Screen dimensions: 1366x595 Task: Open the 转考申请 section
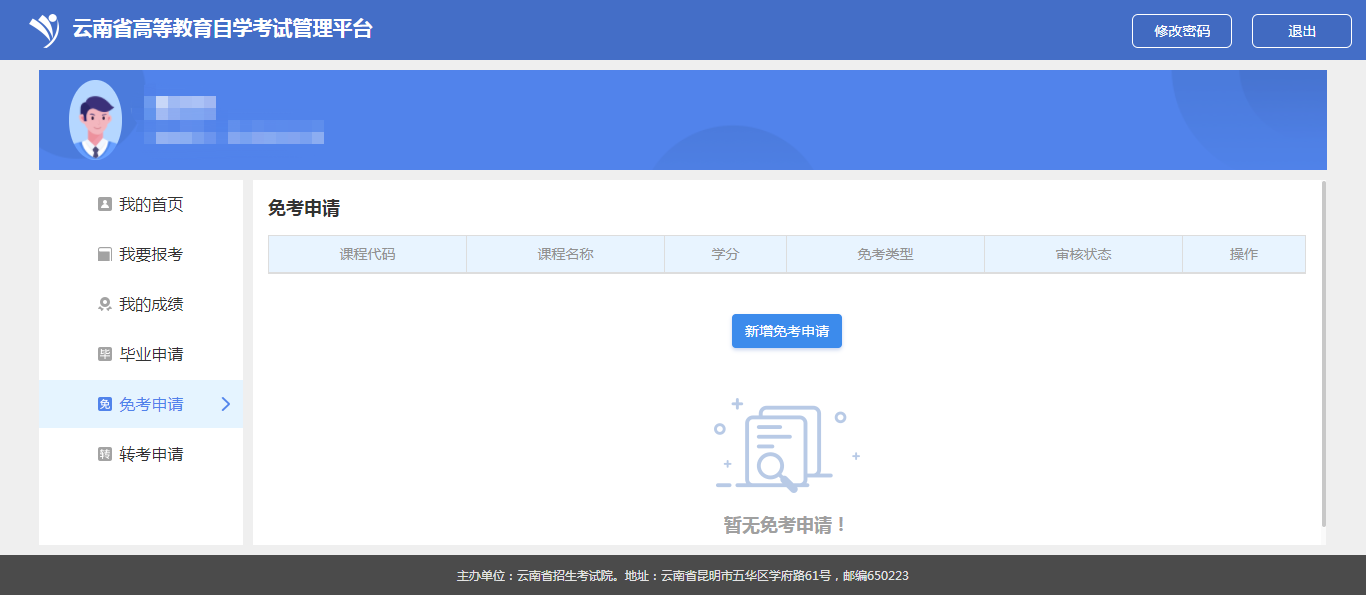click(x=151, y=455)
